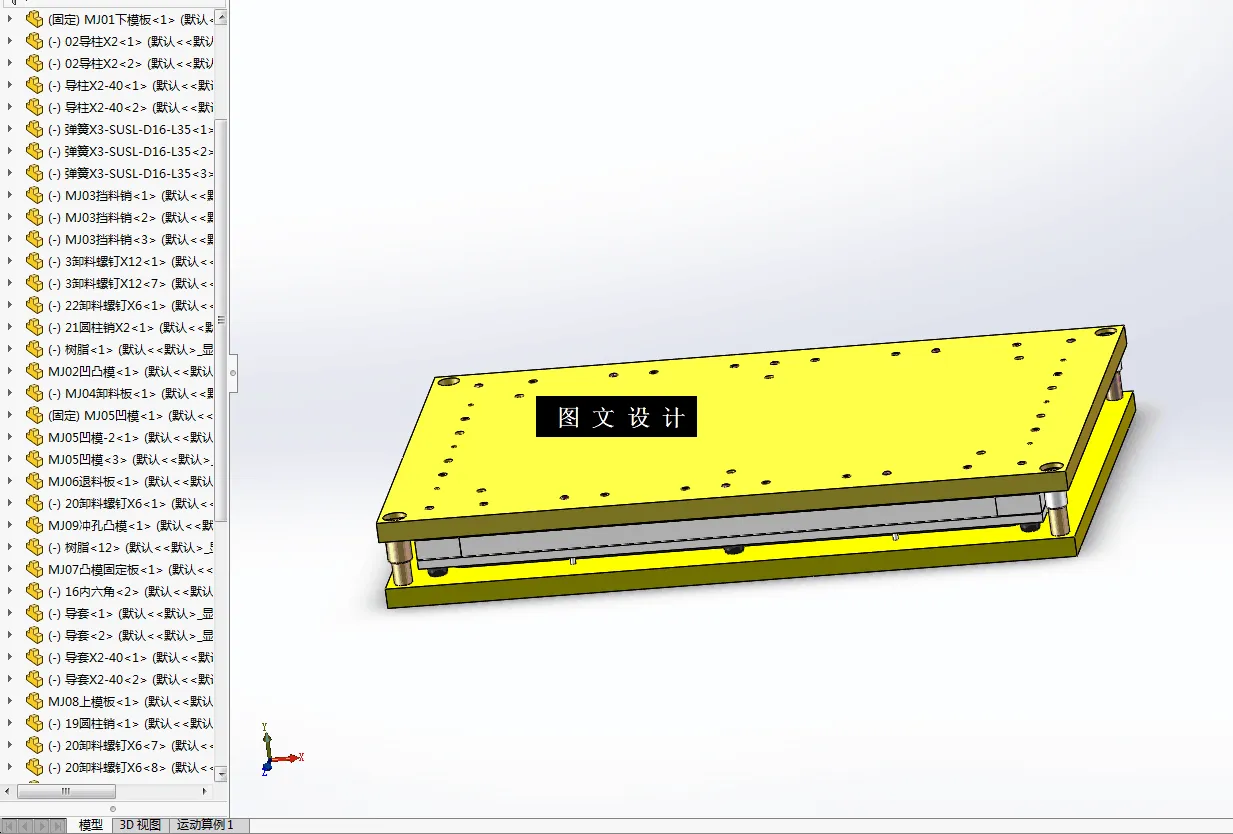Click the horizontal scrollbar right arrow
1233x834 pixels.
tap(207, 791)
